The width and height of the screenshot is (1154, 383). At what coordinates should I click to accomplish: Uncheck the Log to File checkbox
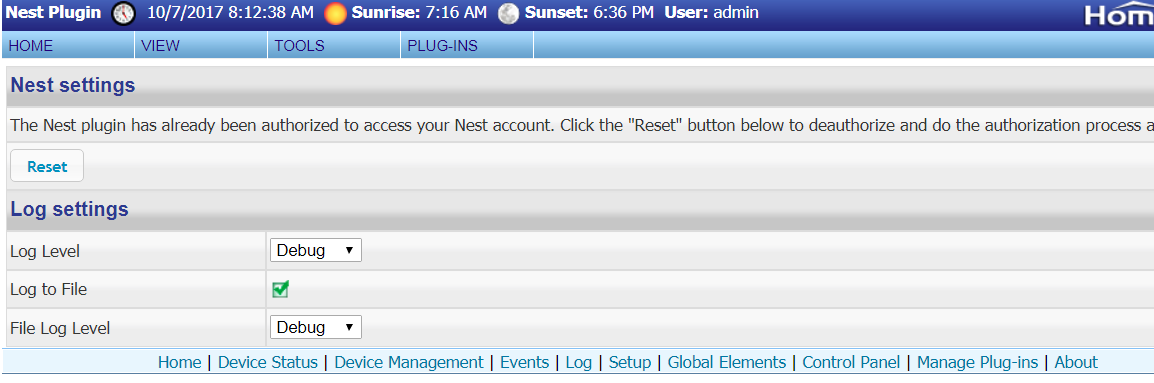tap(280, 289)
